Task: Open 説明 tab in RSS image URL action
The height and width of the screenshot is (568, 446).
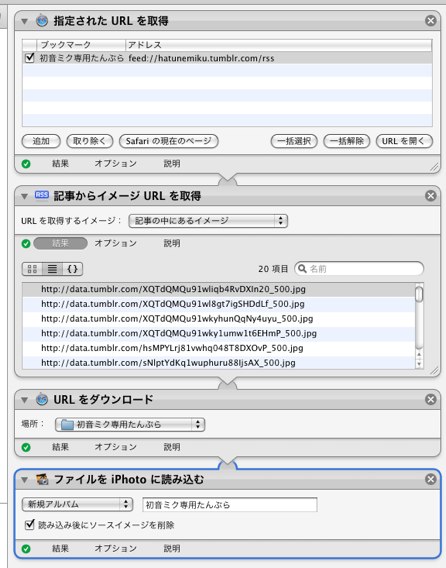Action: click(172, 243)
